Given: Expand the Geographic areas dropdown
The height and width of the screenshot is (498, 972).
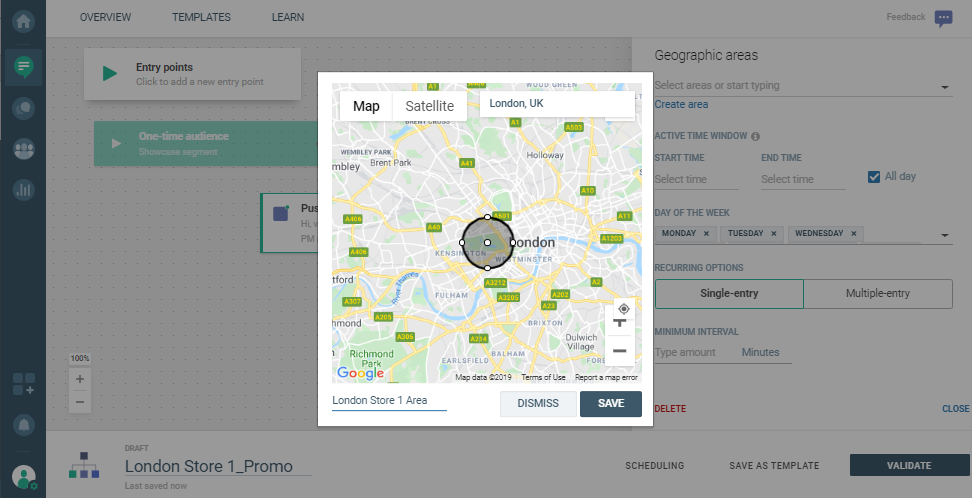Looking at the screenshot, I should [x=945, y=87].
